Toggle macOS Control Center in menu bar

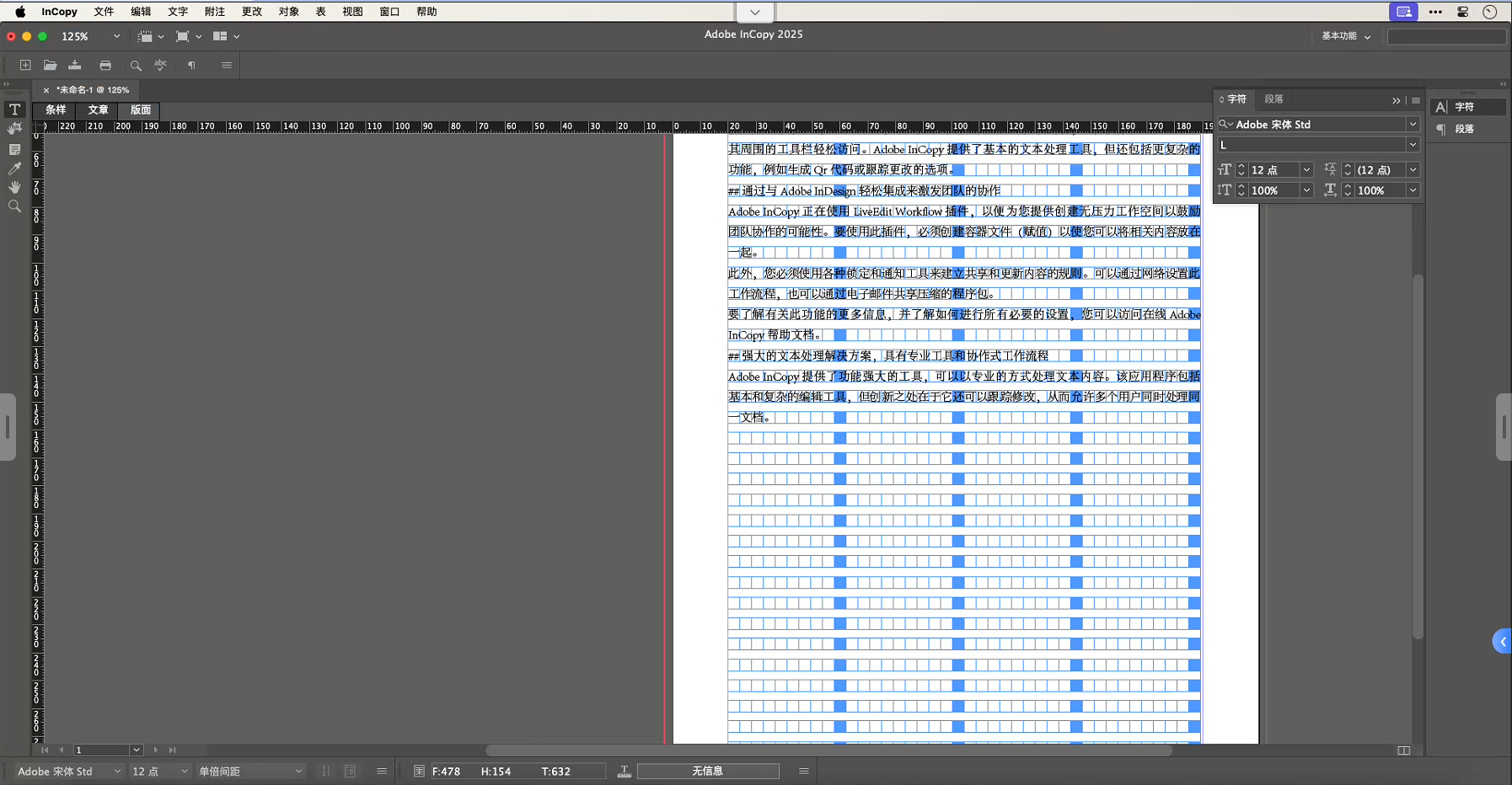1463,12
